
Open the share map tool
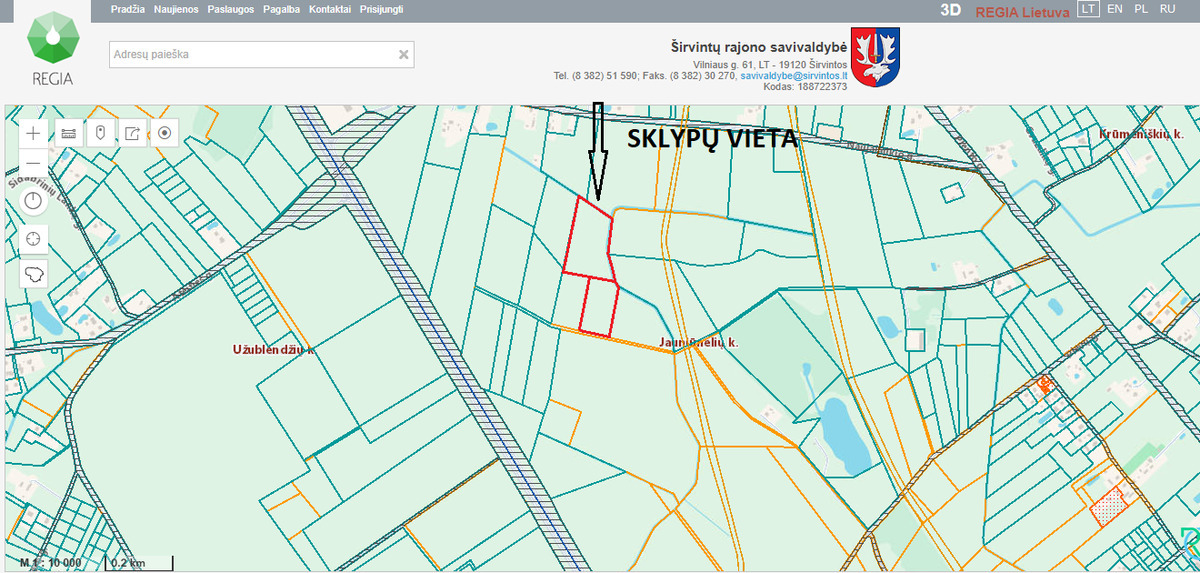(x=132, y=132)
